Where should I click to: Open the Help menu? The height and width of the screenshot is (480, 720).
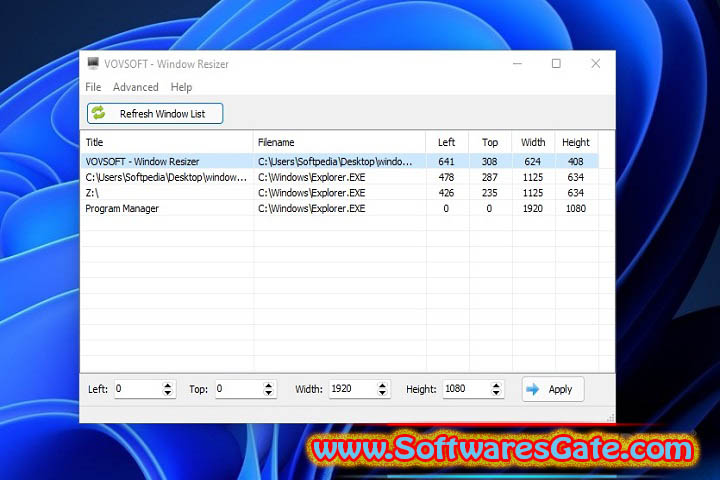(x=181, y=87)
